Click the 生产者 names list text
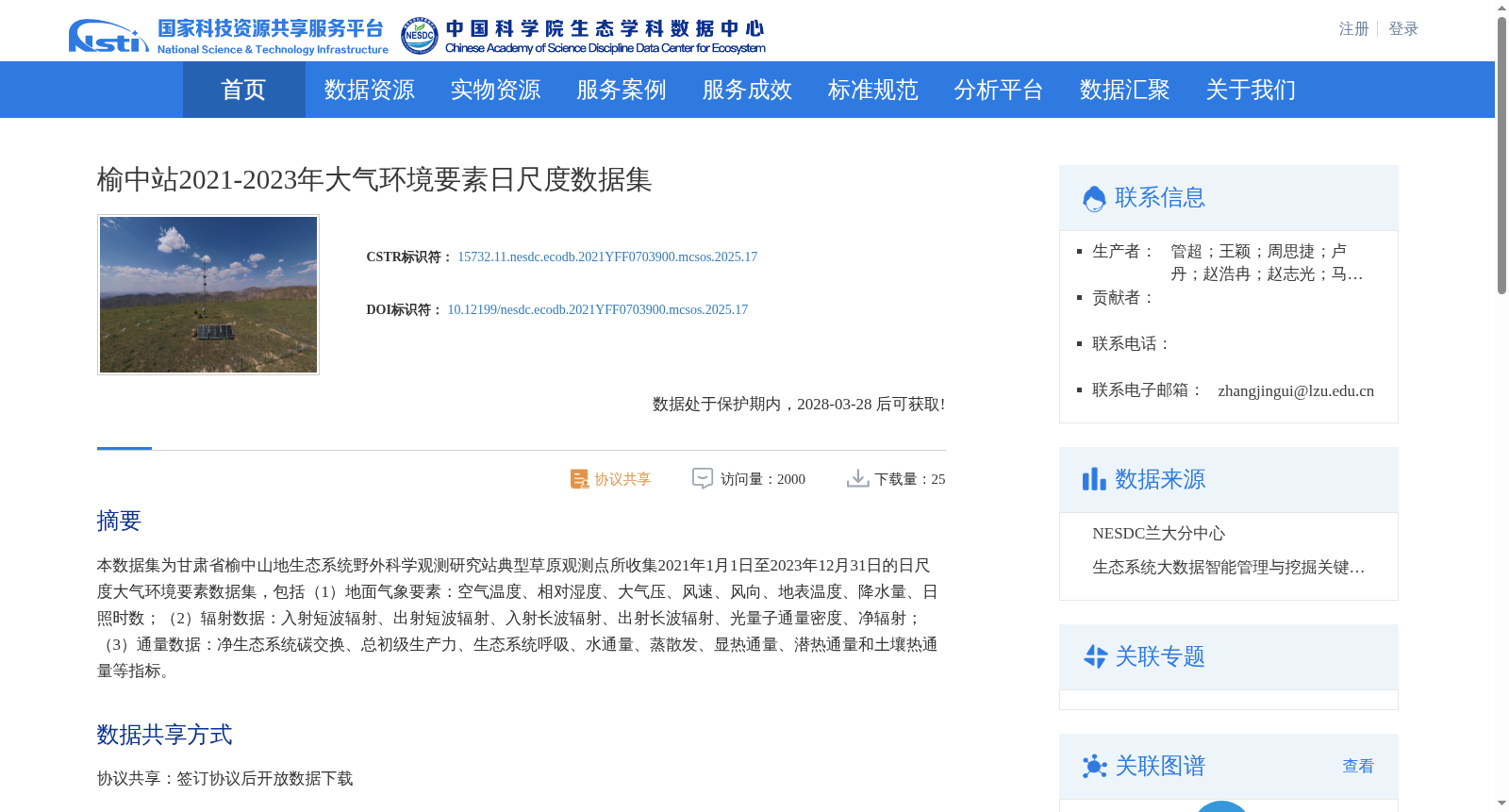This screenshot has width=1509, height=812. point(1267,262)
